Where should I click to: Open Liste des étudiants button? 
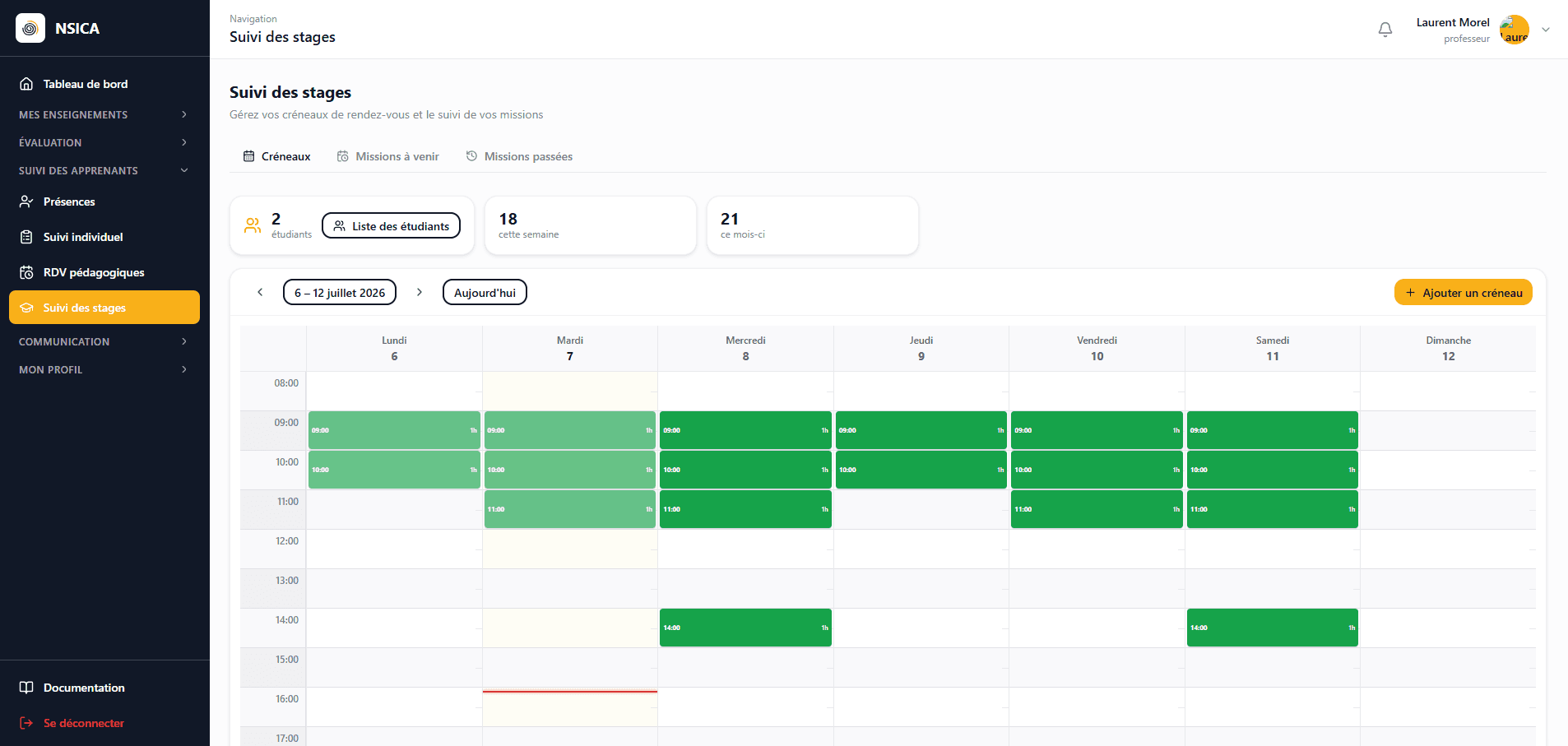[x=391, y=225]
